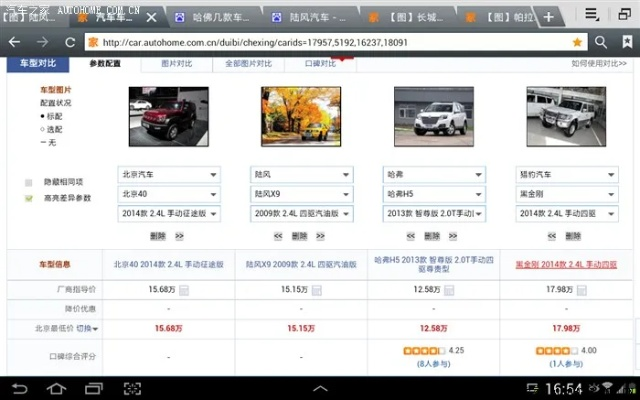Switch to 陆风汽车 browser tab
Screen dimensions: 640x400
point(310,17)
